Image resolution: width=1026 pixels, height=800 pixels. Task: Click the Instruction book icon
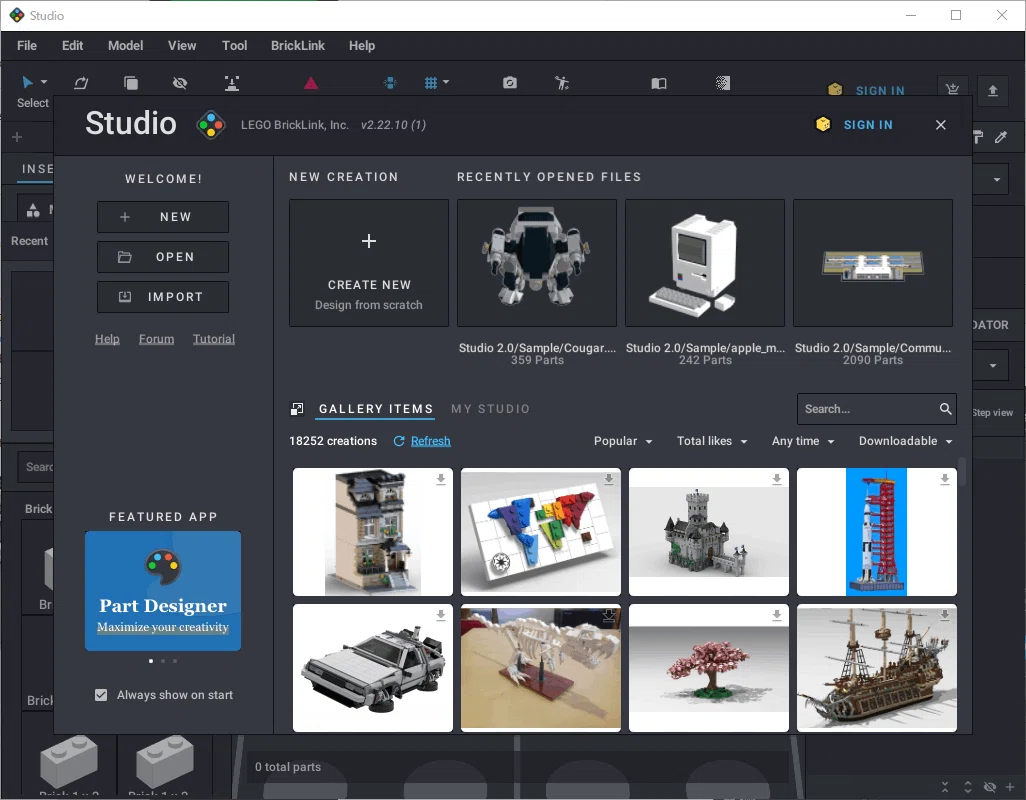[x=659, y=83]
